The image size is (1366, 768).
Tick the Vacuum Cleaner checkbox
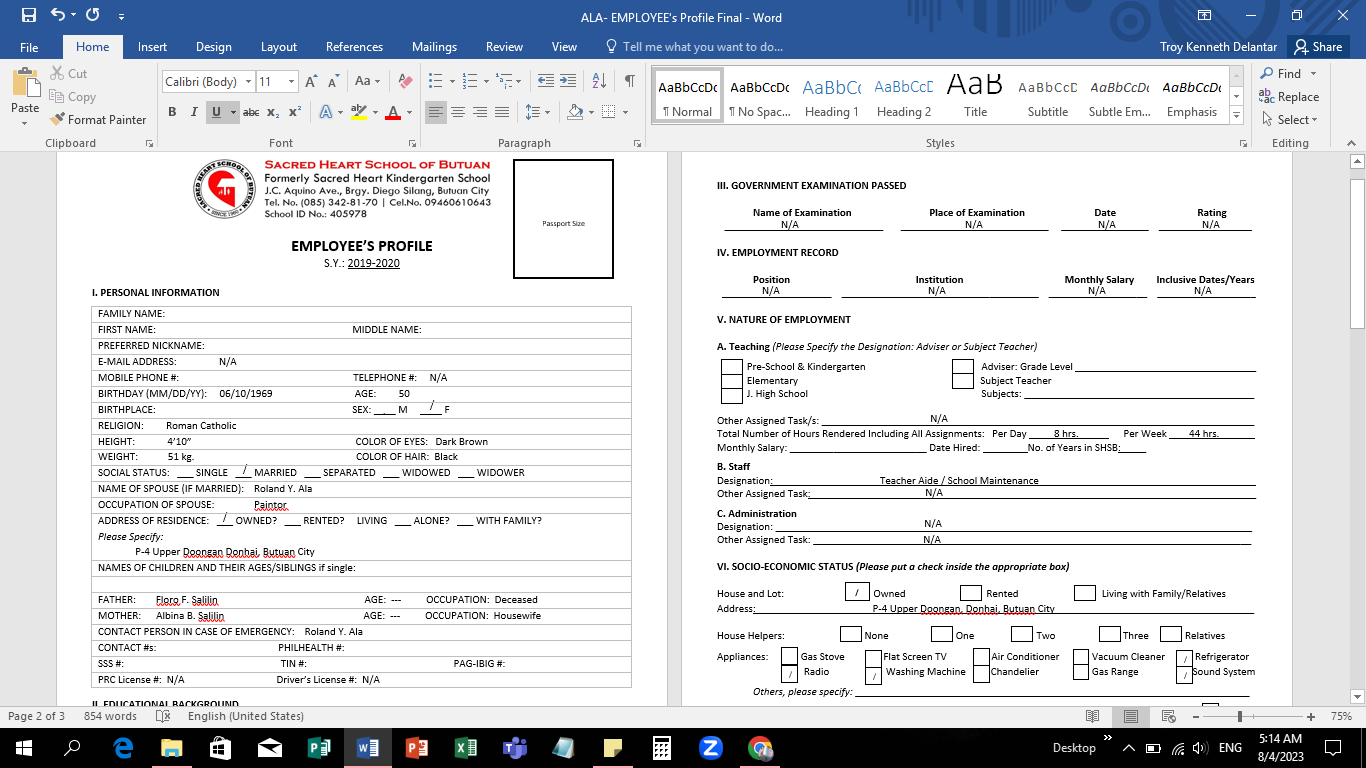[1081, 657]
